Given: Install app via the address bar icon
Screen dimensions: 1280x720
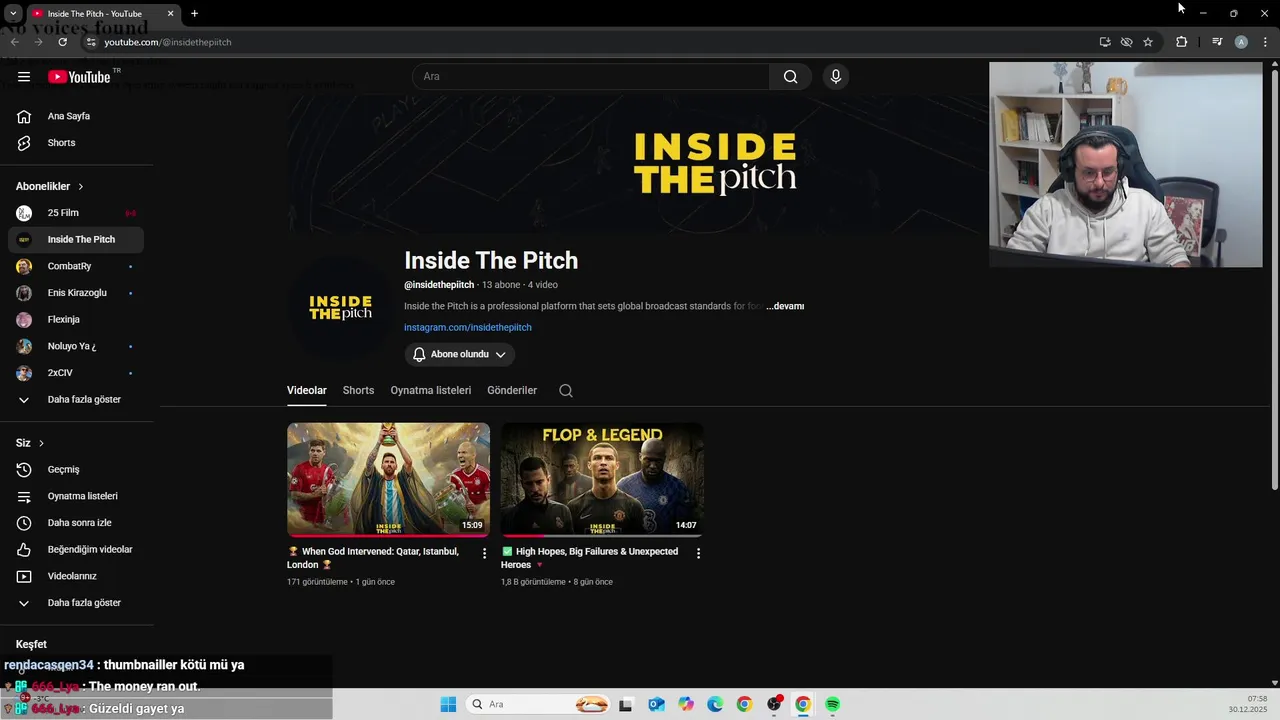Looking at the screenshot, I should pos(1105,42).
